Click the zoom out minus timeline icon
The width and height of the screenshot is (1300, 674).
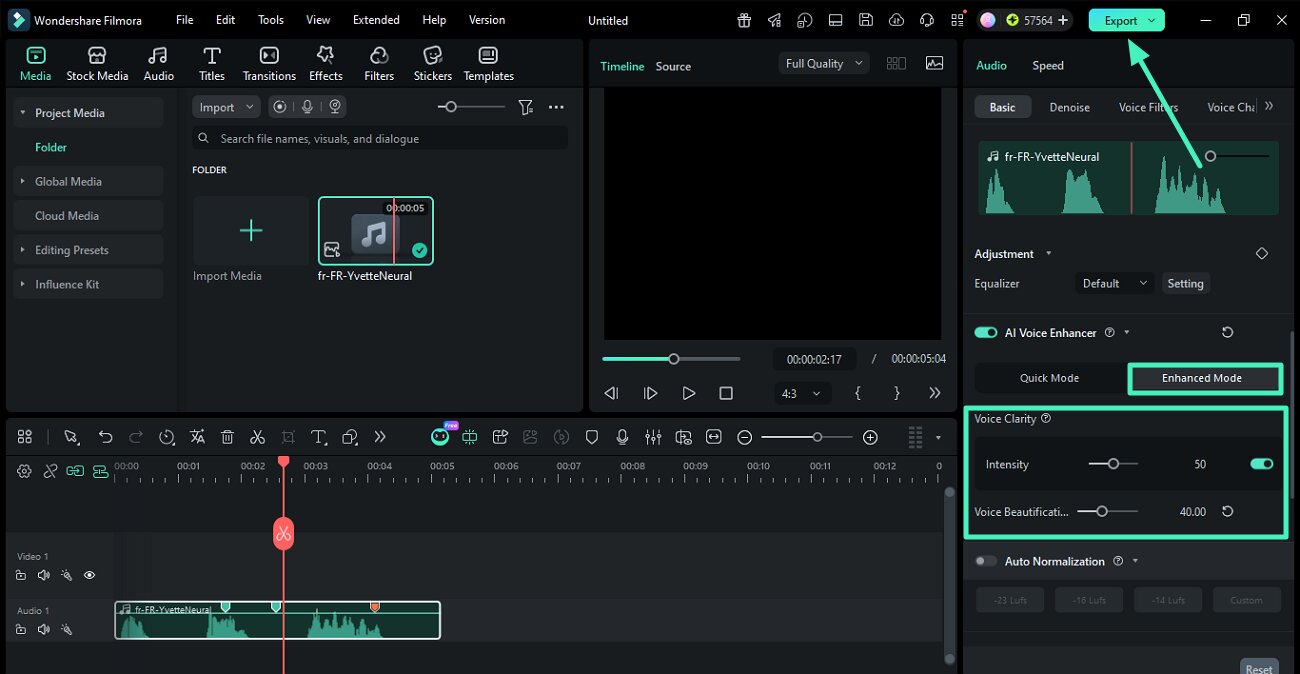coord(744,437)
